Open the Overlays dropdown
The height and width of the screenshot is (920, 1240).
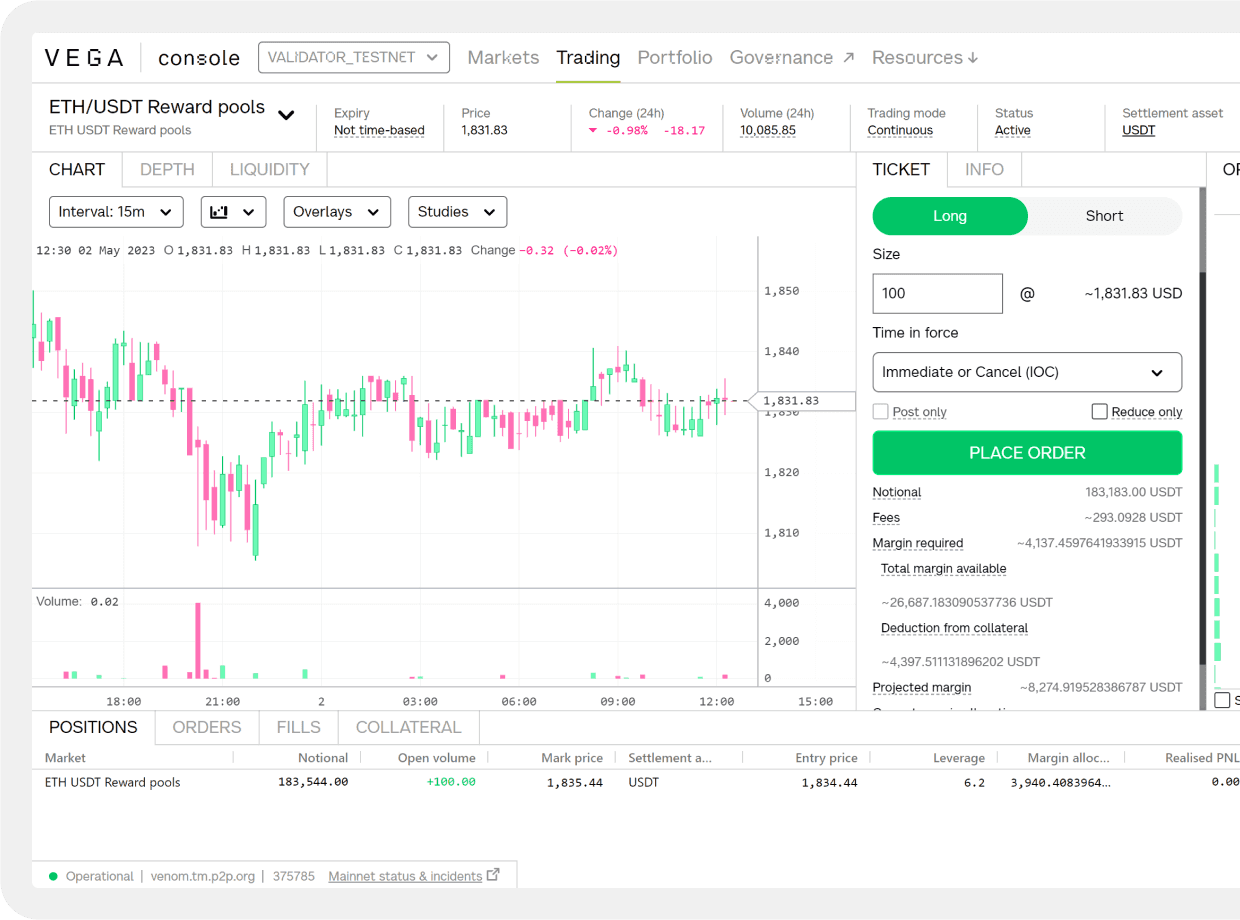(x=337, y=212)
